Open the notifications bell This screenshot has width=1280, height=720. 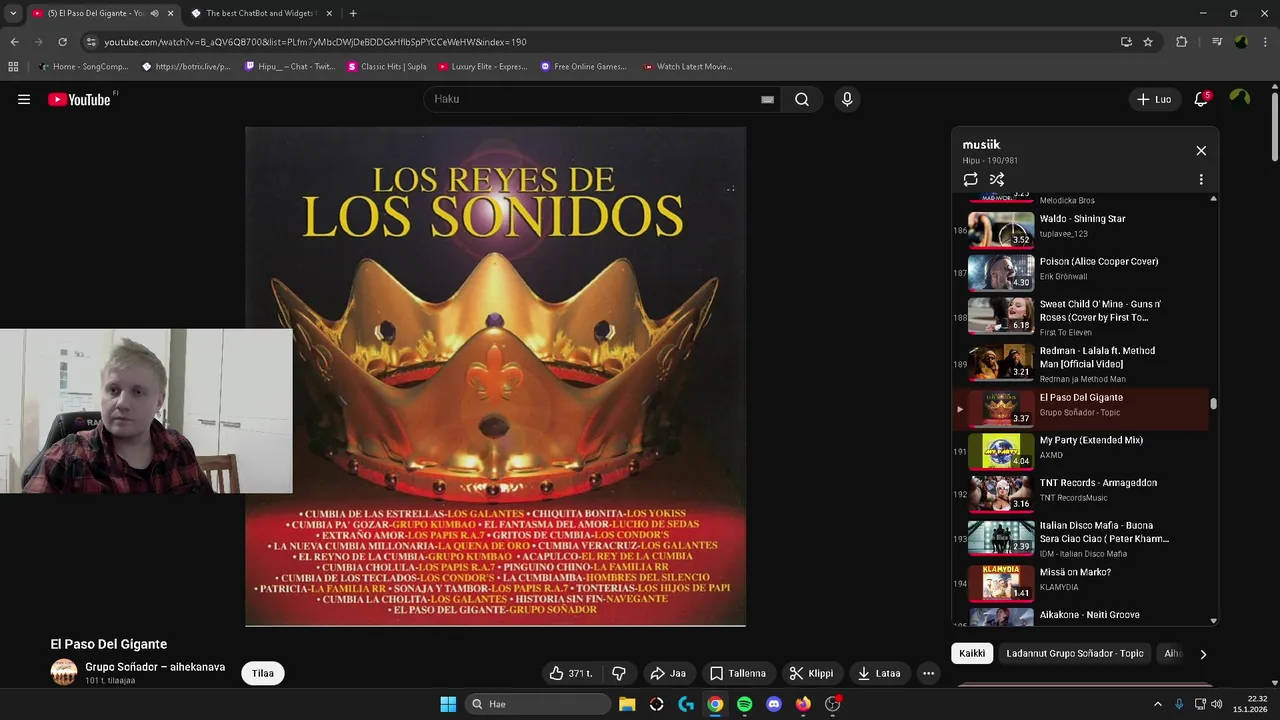[x=1201, y=99]
